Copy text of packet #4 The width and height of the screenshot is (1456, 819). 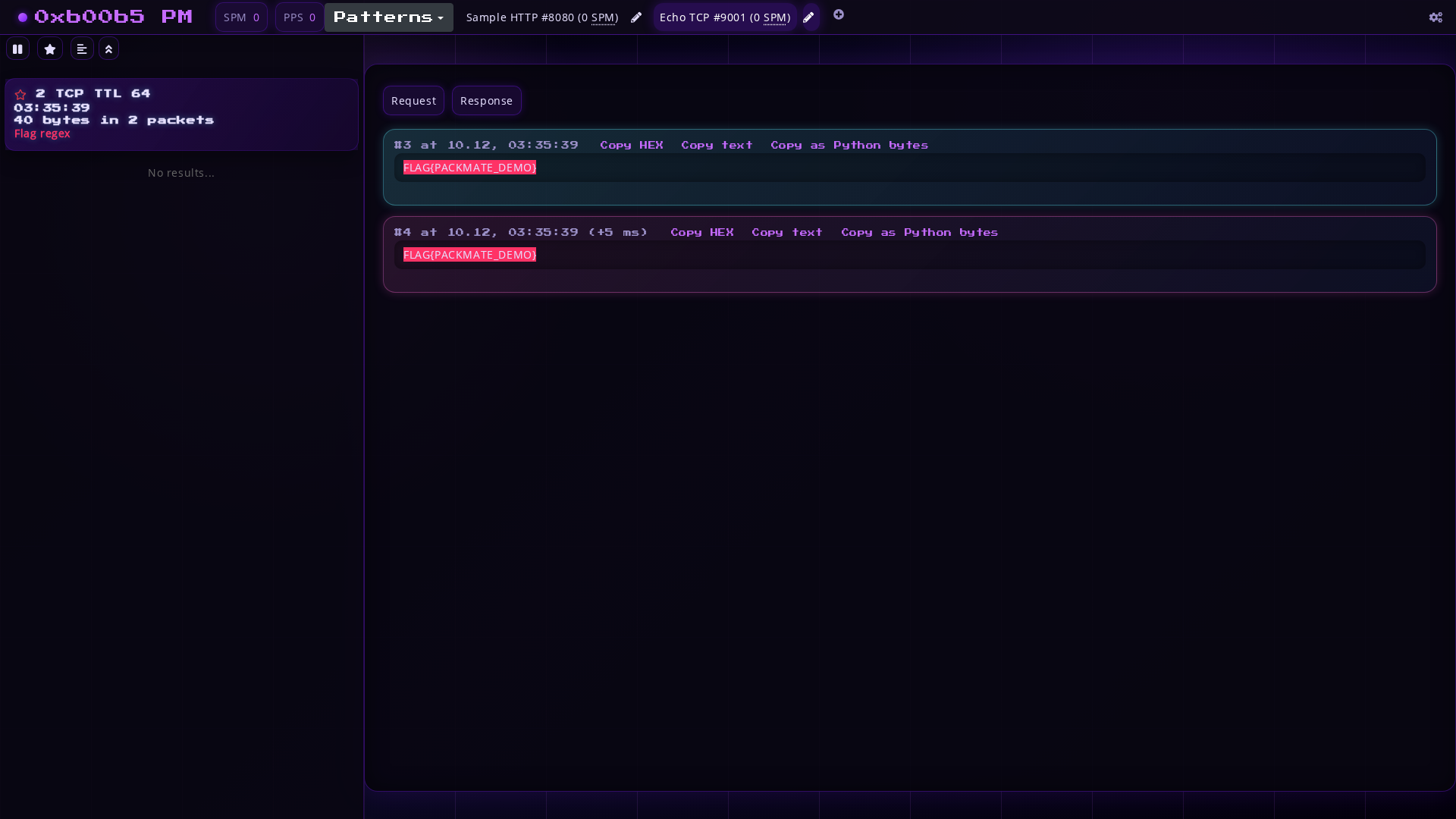click(786, 232)
